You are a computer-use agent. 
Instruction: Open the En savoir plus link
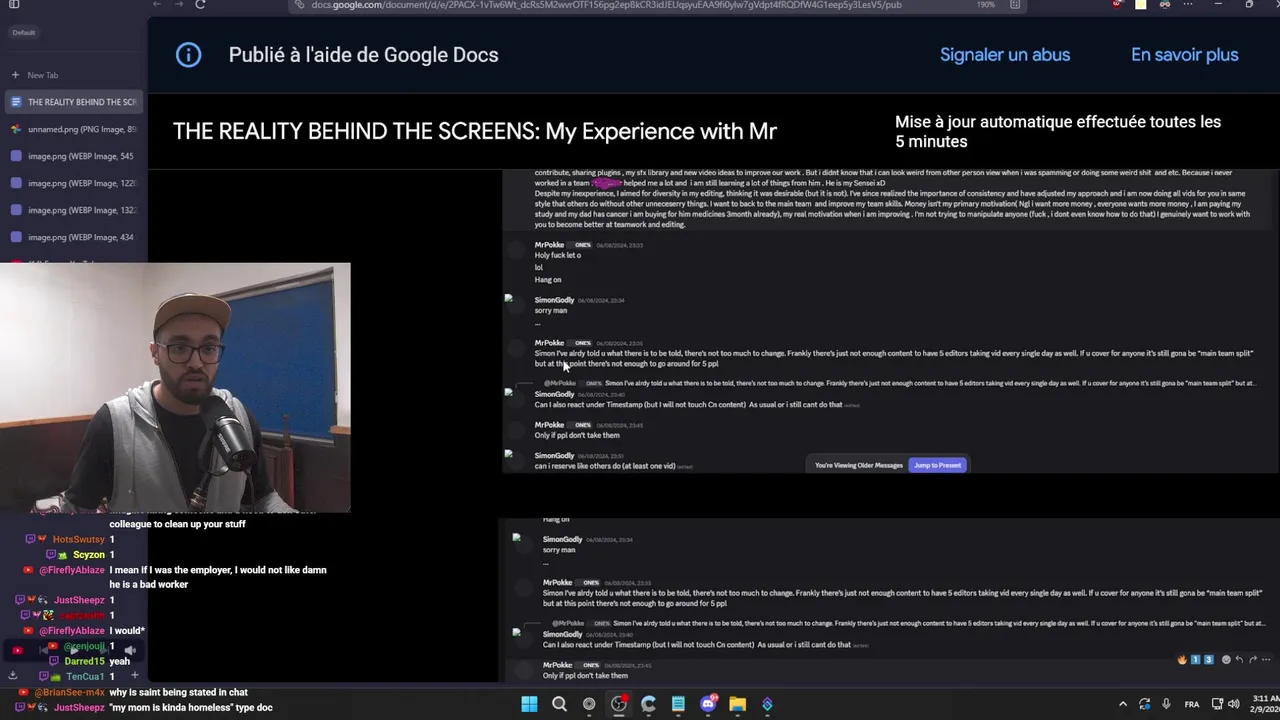coord(1184,55)
